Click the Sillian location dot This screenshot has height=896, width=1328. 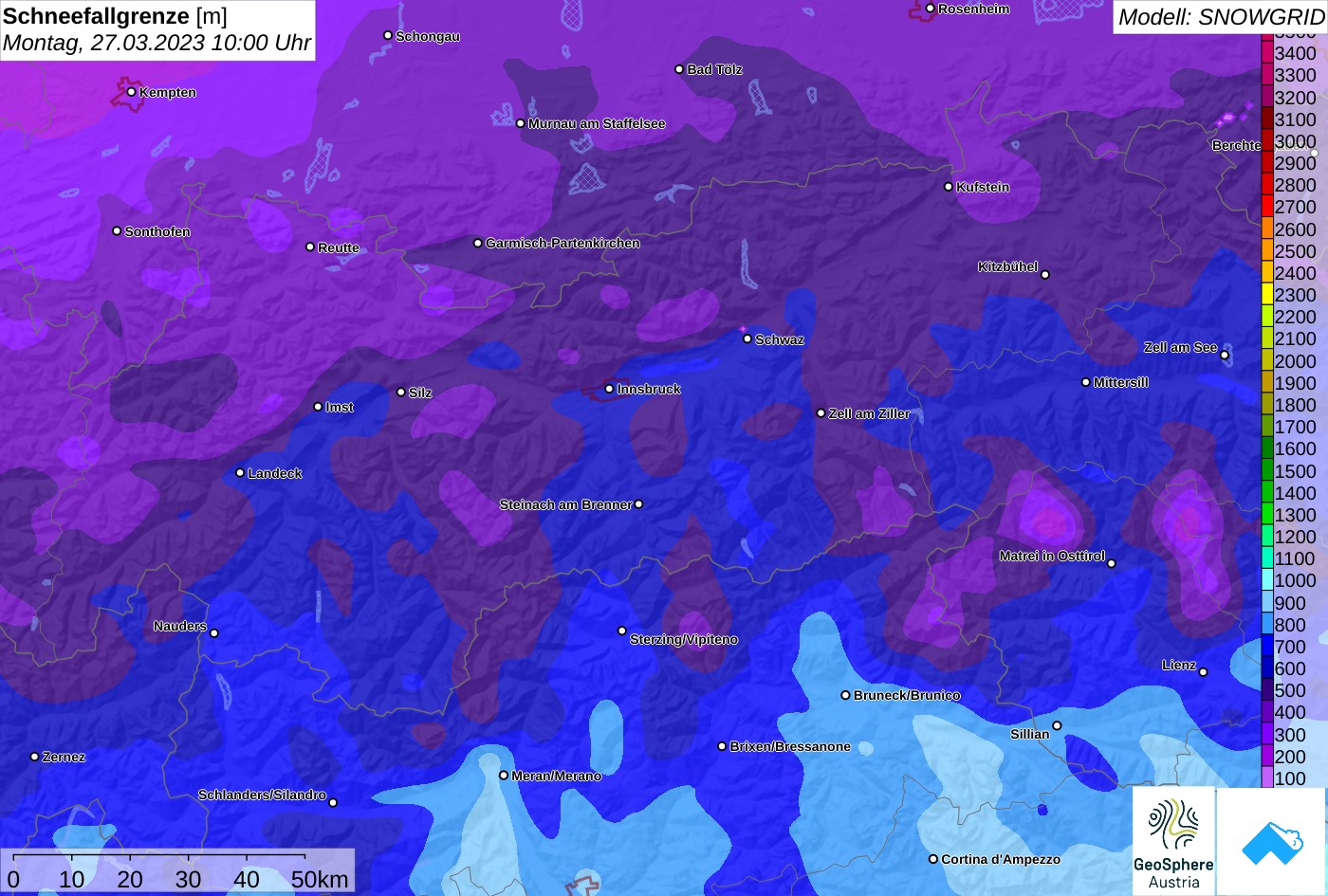(1057, 726)
